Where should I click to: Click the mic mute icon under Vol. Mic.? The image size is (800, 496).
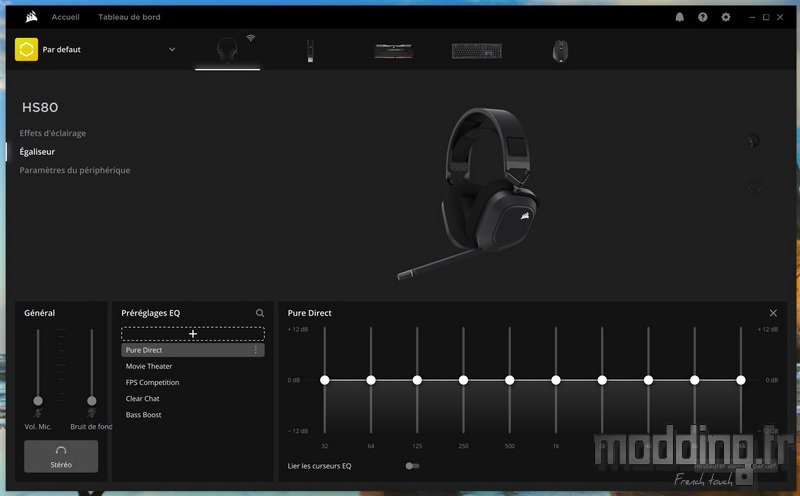coord(38,412)
